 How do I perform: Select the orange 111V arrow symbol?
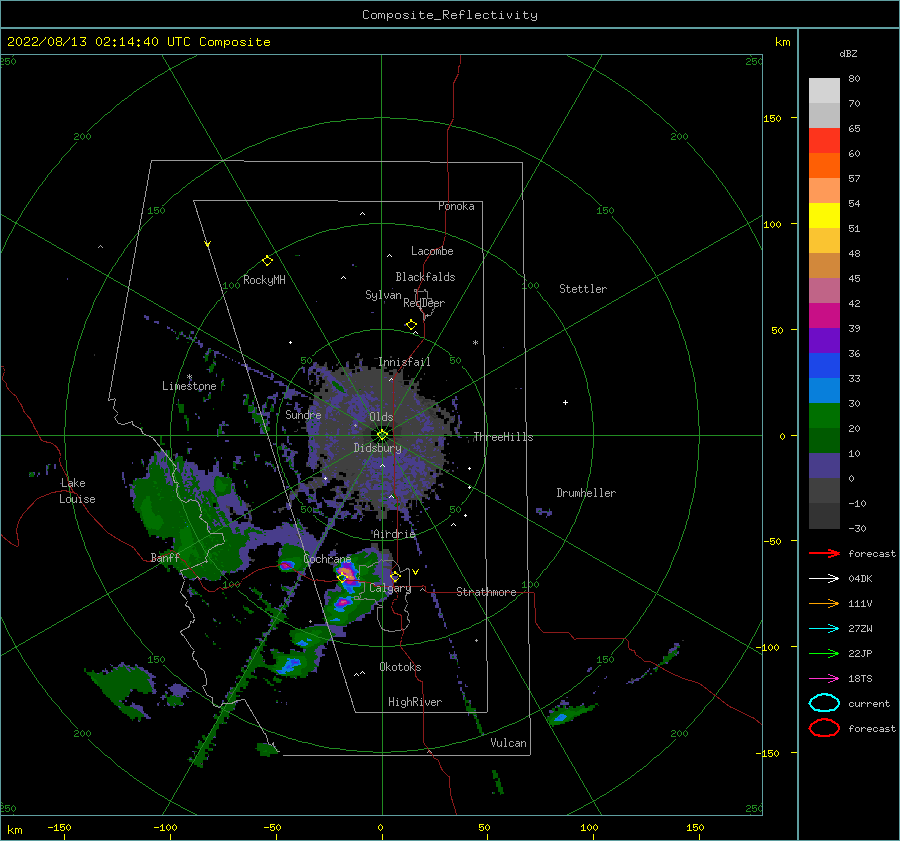[824, 603]
